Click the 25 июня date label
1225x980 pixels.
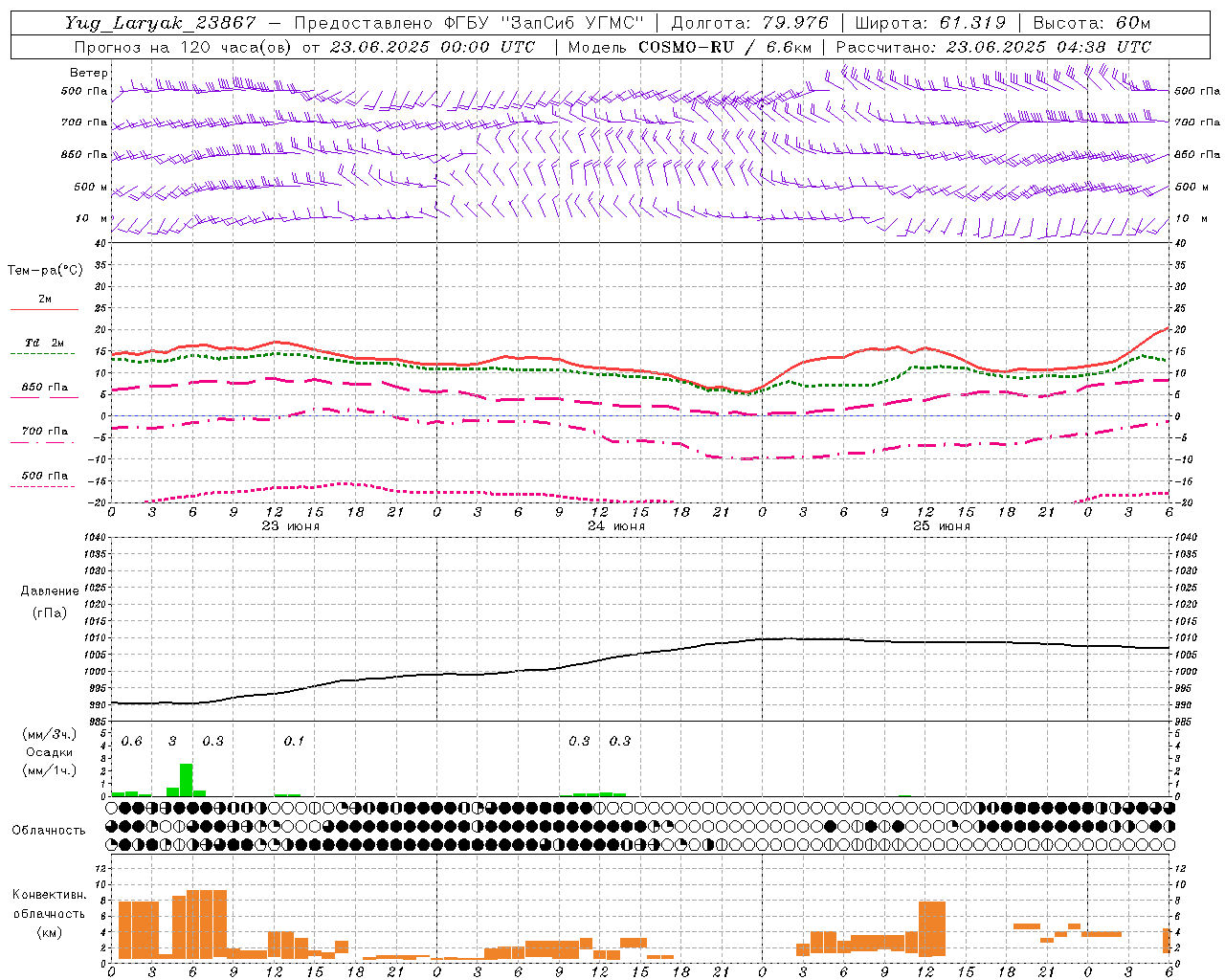click(x=941, y=526)
